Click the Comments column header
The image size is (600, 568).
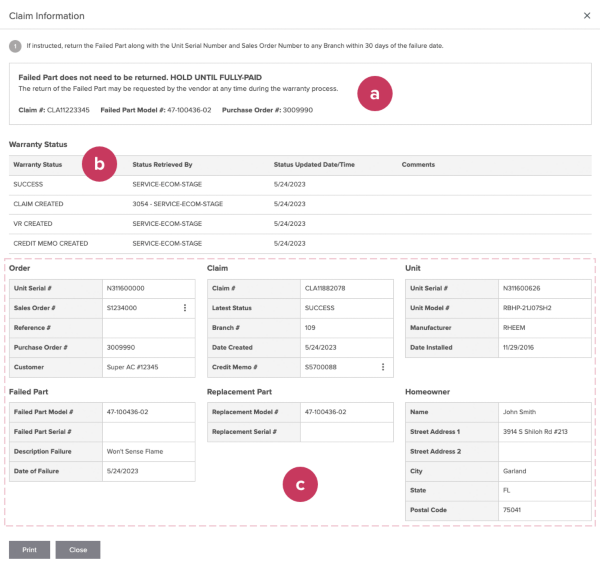[417, 164]
